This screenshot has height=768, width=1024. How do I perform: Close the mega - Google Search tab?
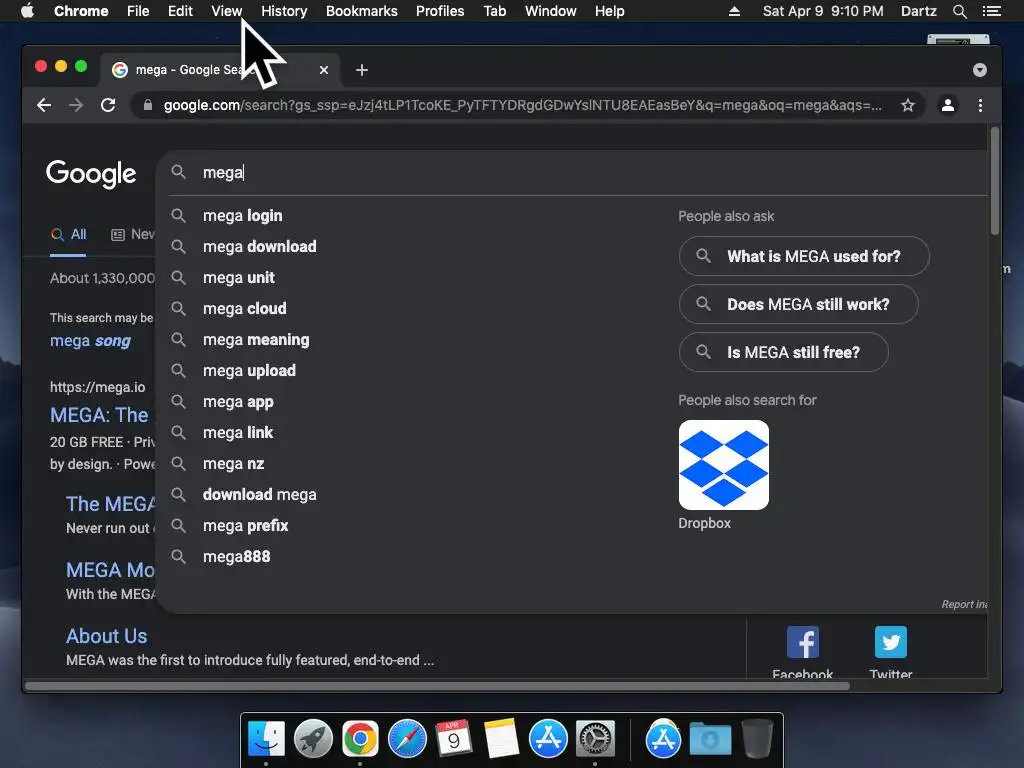[324, 70]
